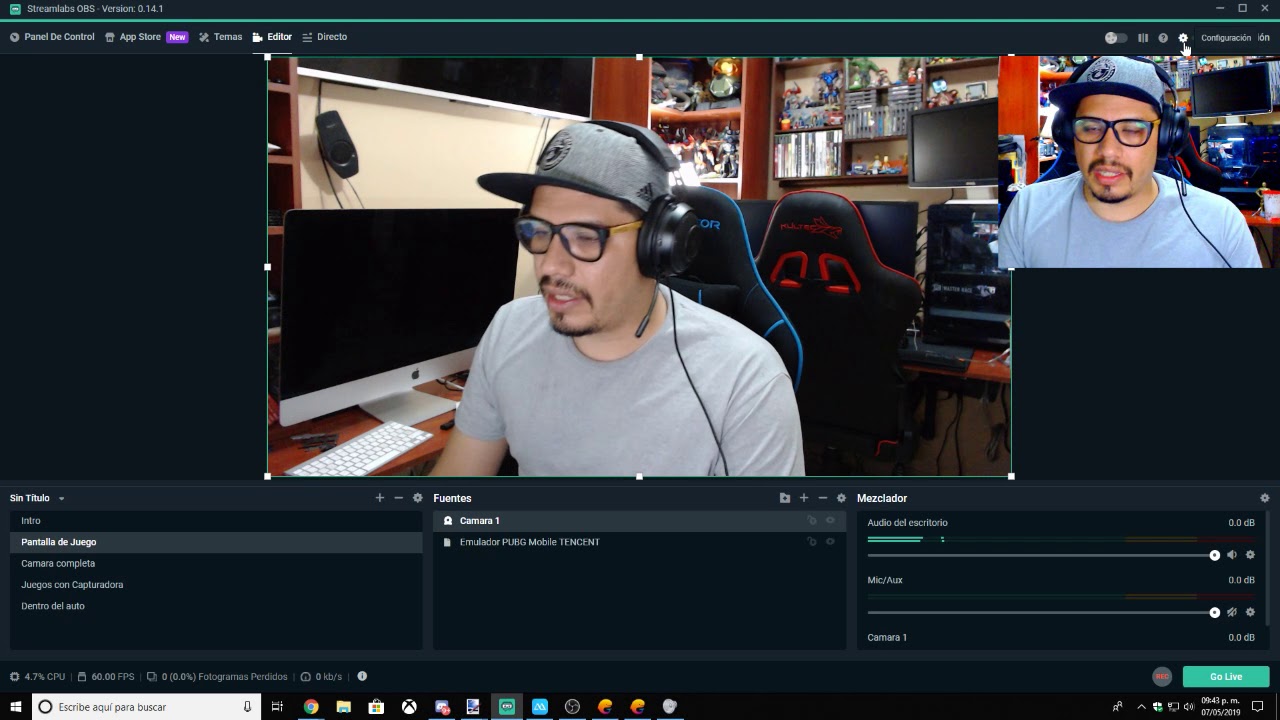
Task: Go to Panel De Control tab
Action: coord(52,37)
